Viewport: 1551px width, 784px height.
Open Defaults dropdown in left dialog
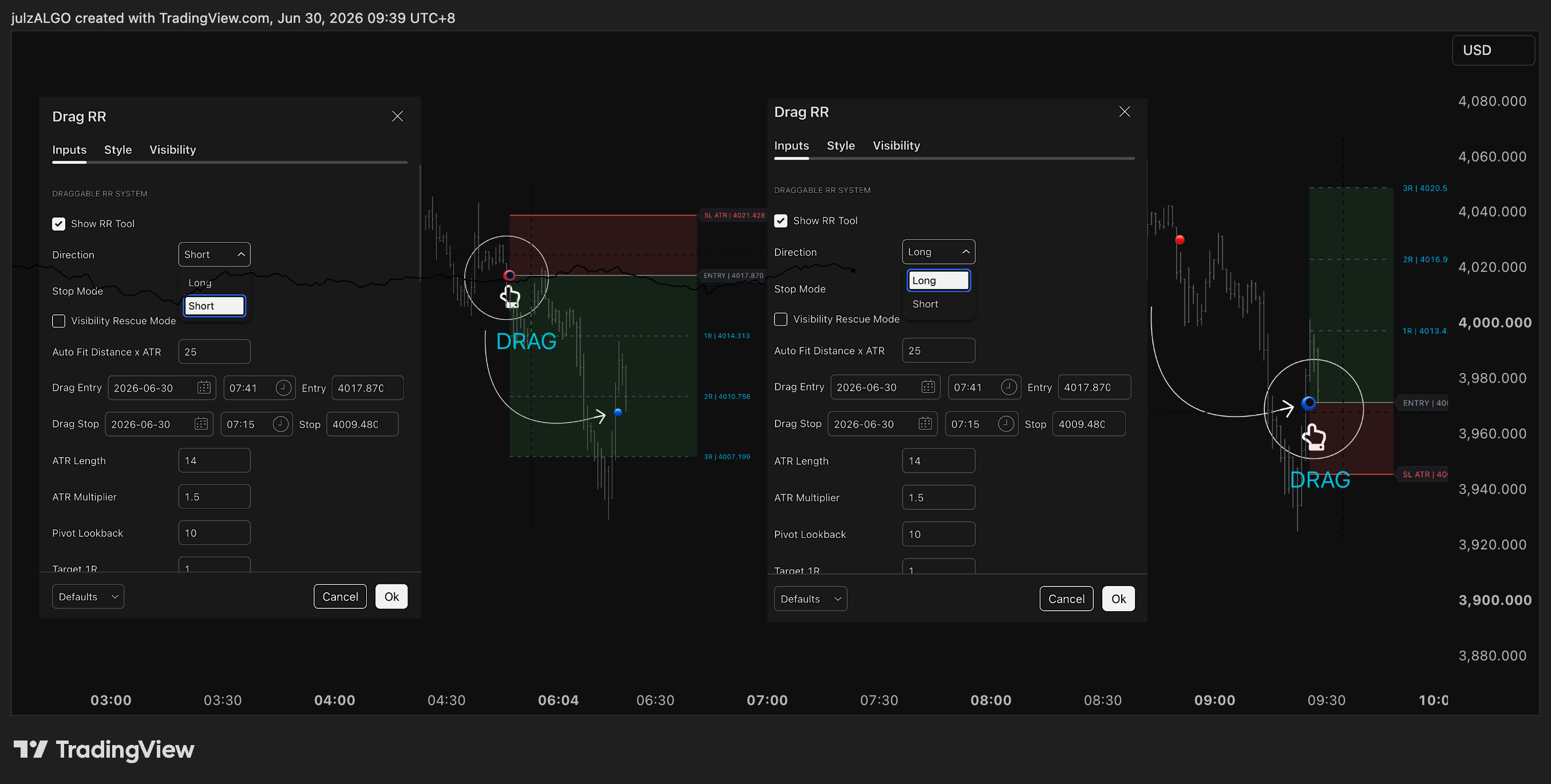click(x=88, y=596)
